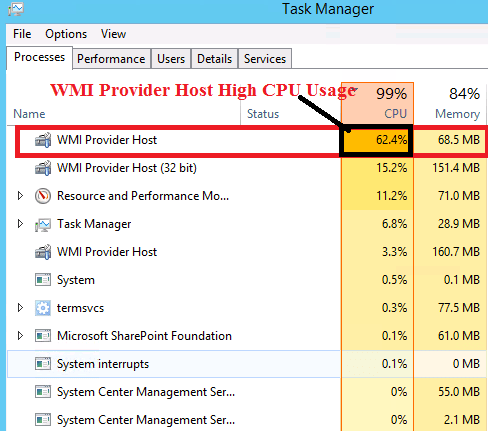The height and width of the screenshot is (431, 488).
Task: Click the termsvcs gear icon
Action: point(43,308)
